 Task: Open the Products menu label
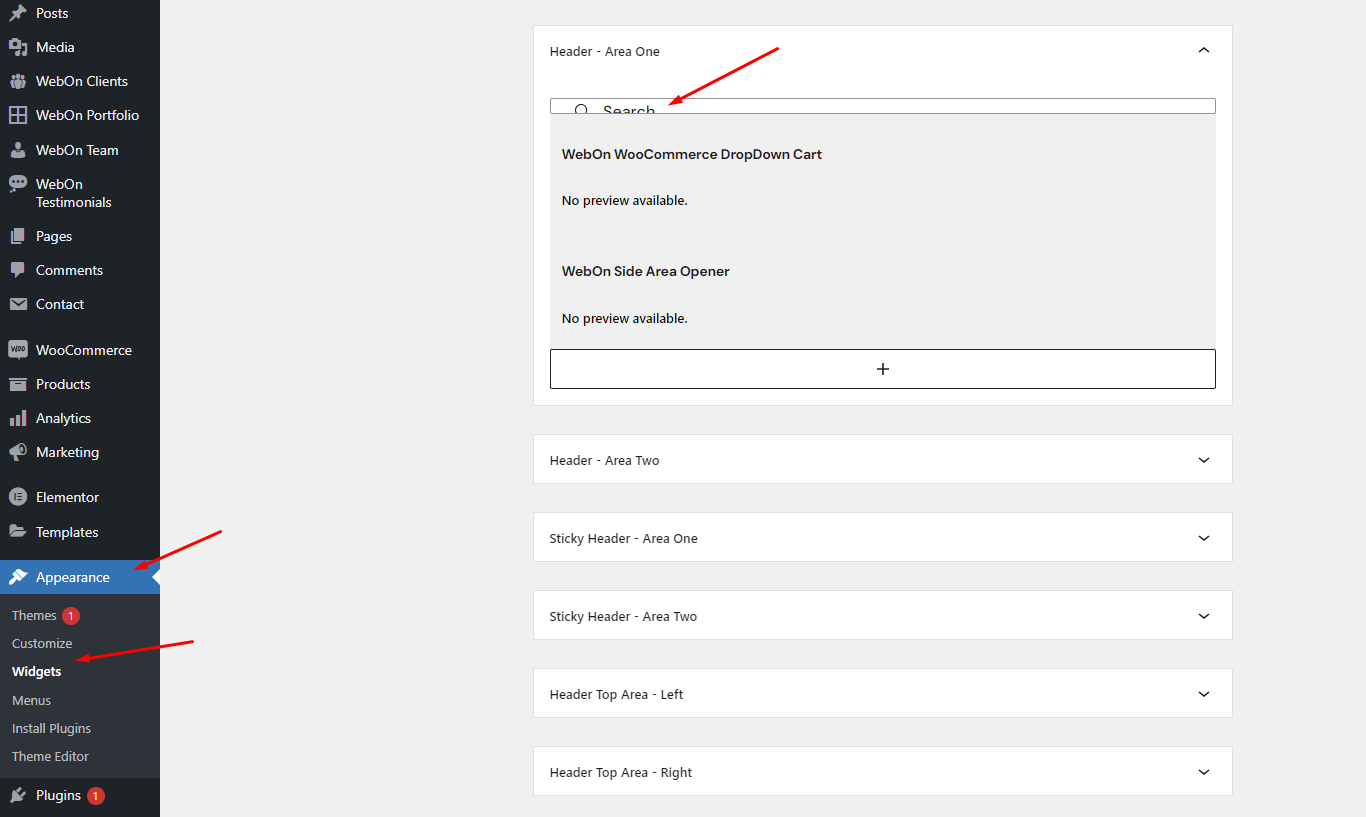pyautogui.click(x=63, y=384)
